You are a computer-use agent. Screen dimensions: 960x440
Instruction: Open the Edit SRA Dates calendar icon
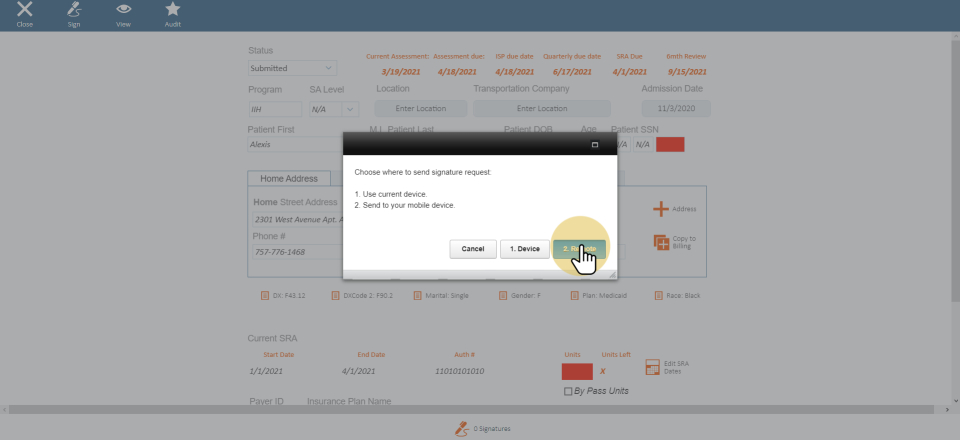point(653,368)
